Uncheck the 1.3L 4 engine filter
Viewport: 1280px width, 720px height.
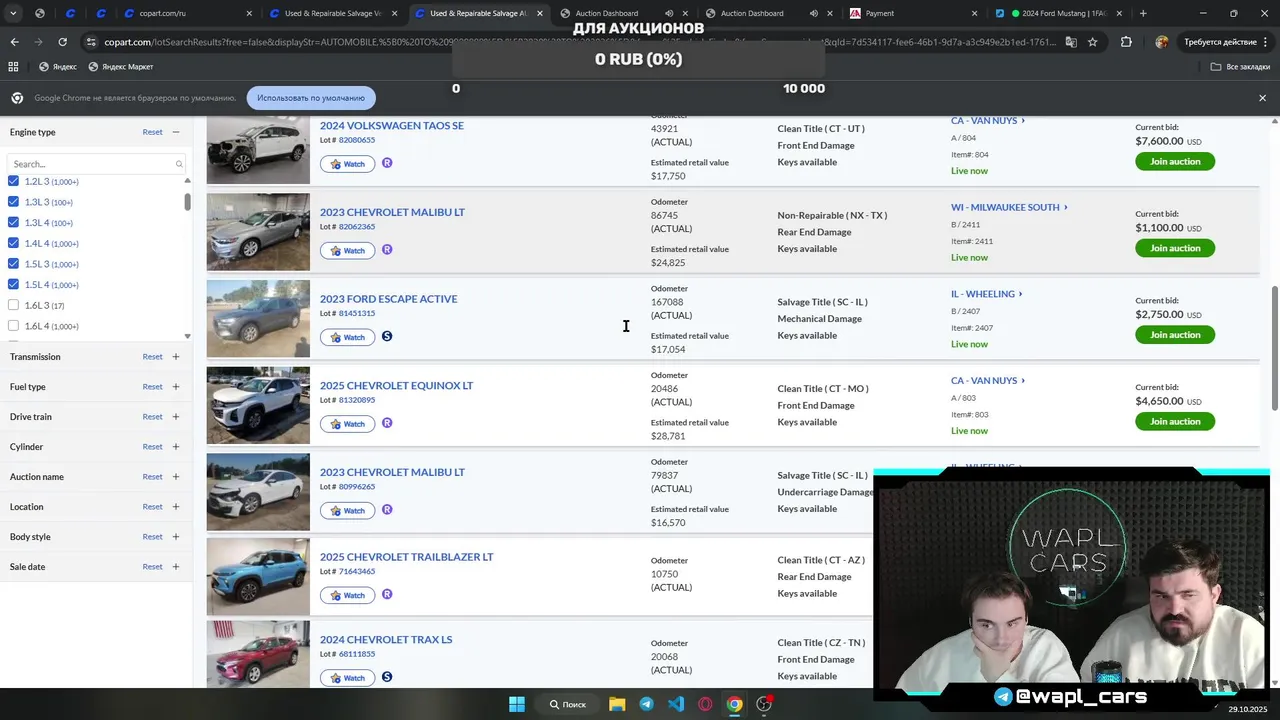pos(13,223)
